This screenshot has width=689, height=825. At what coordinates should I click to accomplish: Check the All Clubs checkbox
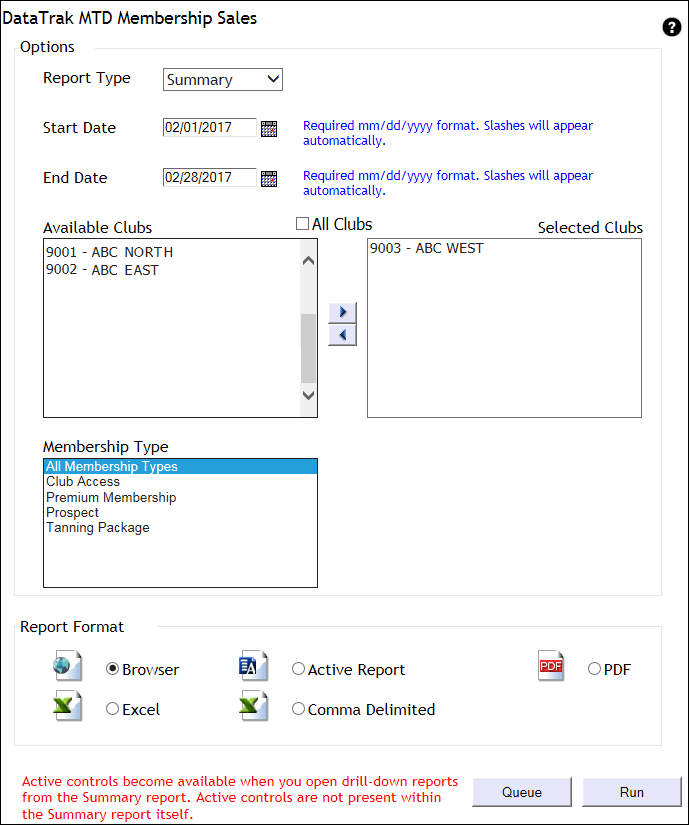302,225
